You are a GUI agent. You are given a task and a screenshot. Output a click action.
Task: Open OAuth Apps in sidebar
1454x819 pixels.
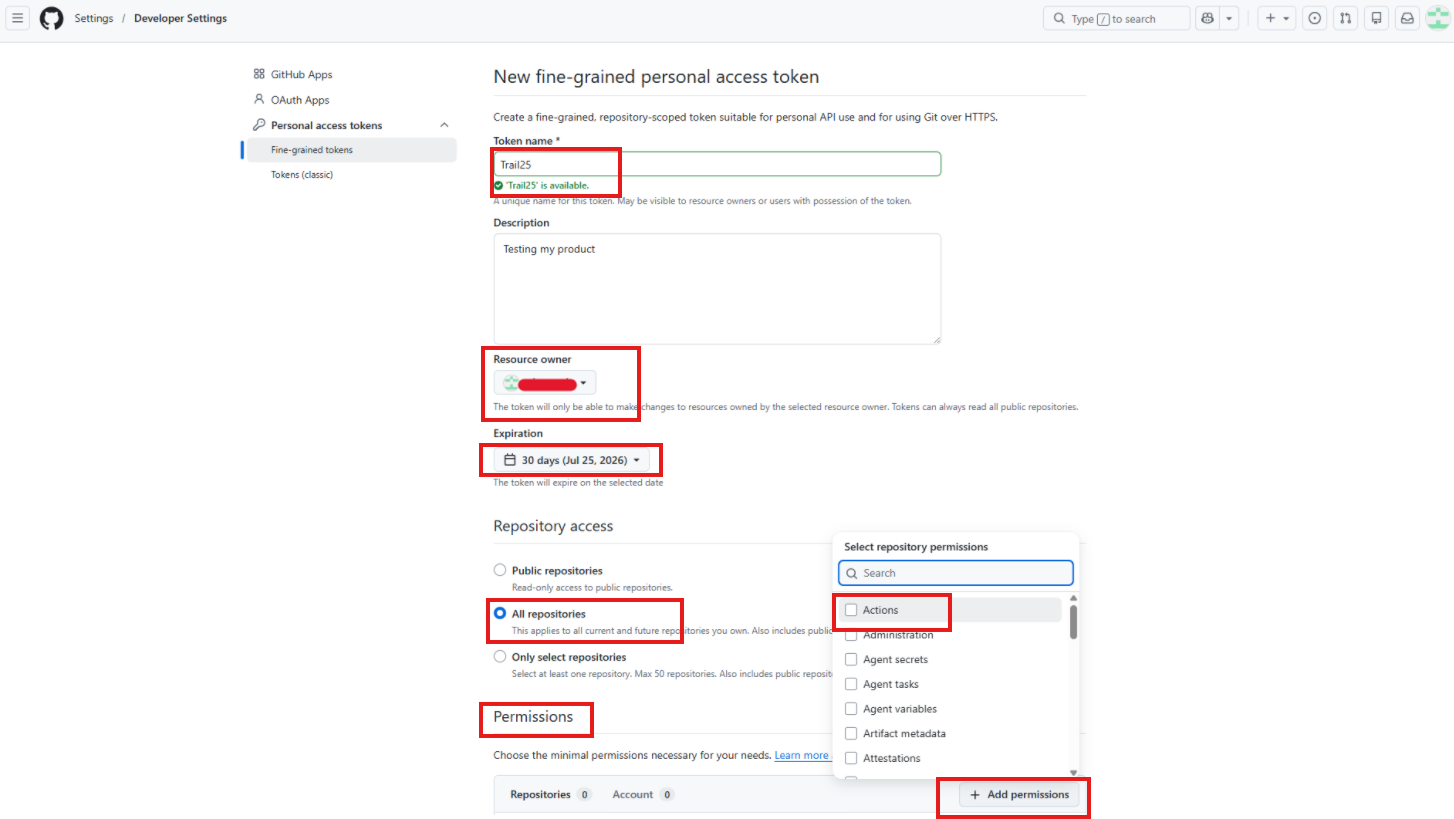(300, 100)
